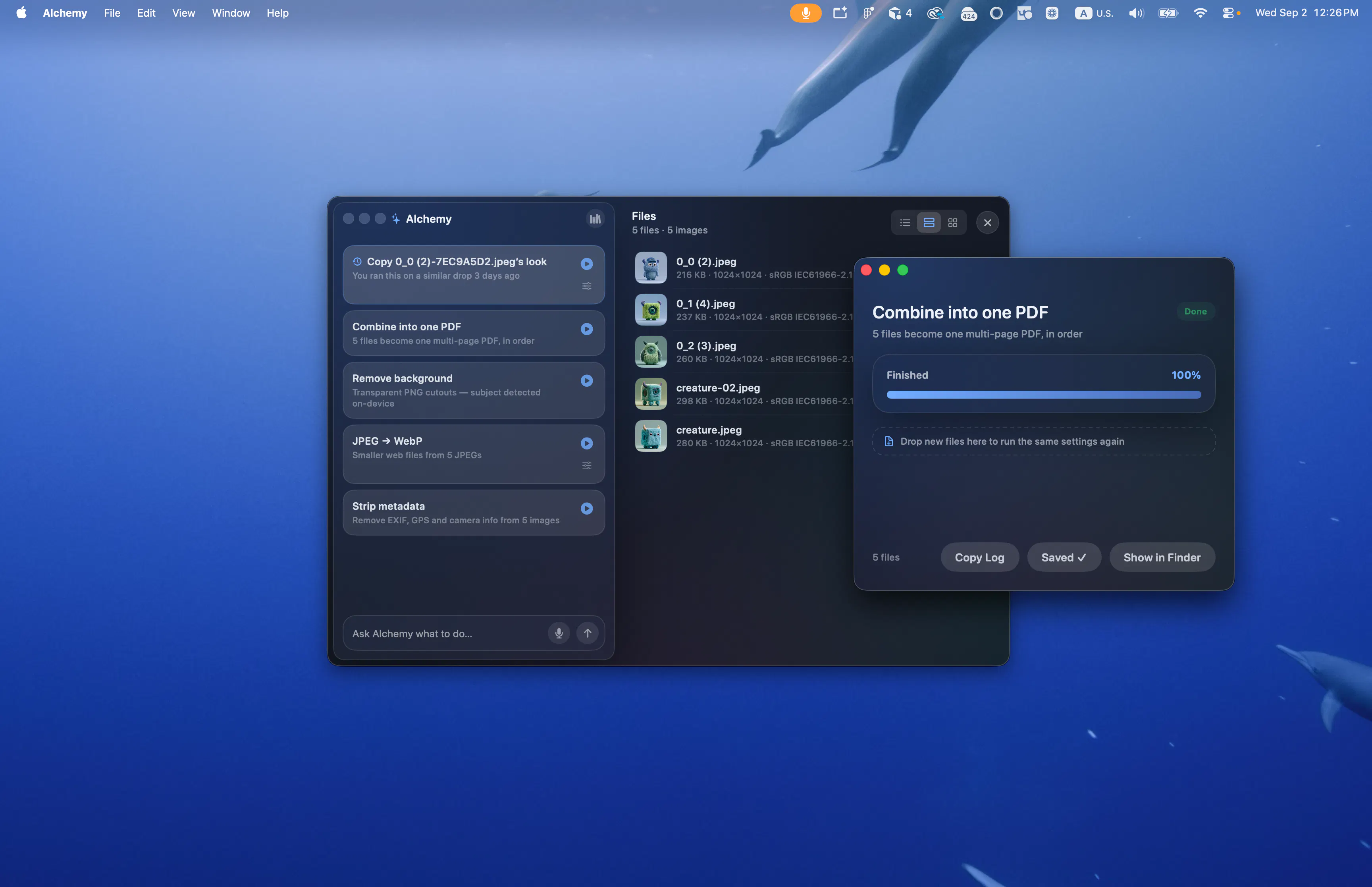Click the creature.jpeg file name
1372x887 pixels.
(709, 430)
